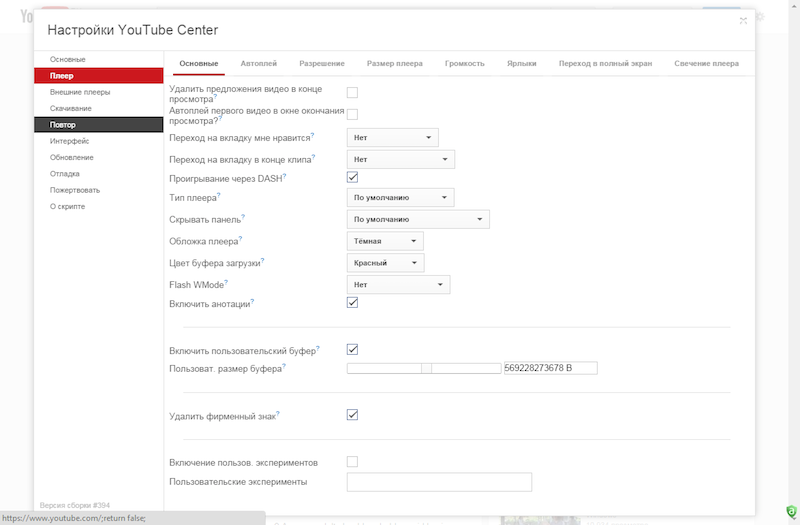Screen dimensions: 800x525
Task: Show help for Скрывать панель option
Action: point(243,216)
